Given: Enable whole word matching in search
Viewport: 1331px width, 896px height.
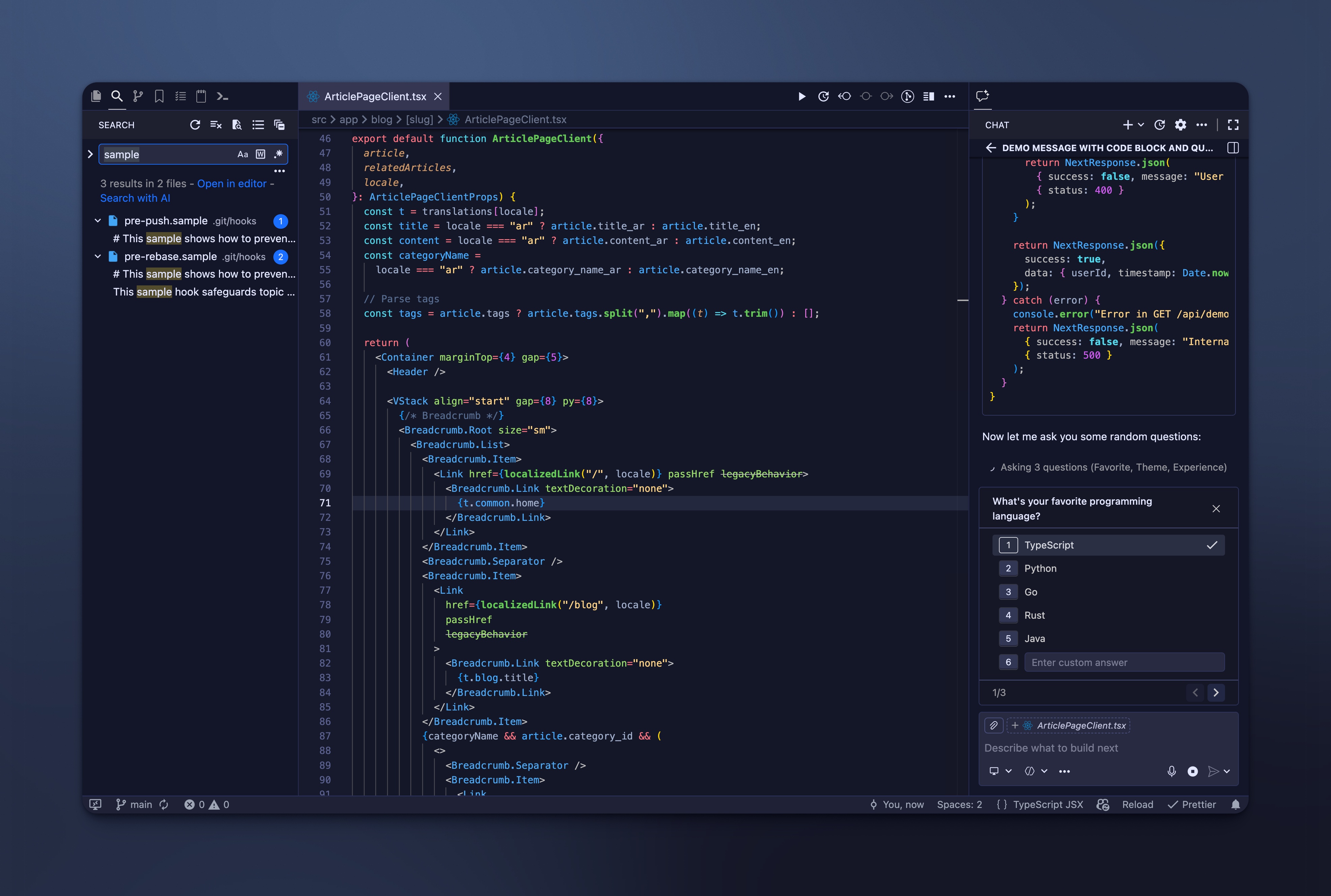Looking at the screenshot, I should pos(261,154).
